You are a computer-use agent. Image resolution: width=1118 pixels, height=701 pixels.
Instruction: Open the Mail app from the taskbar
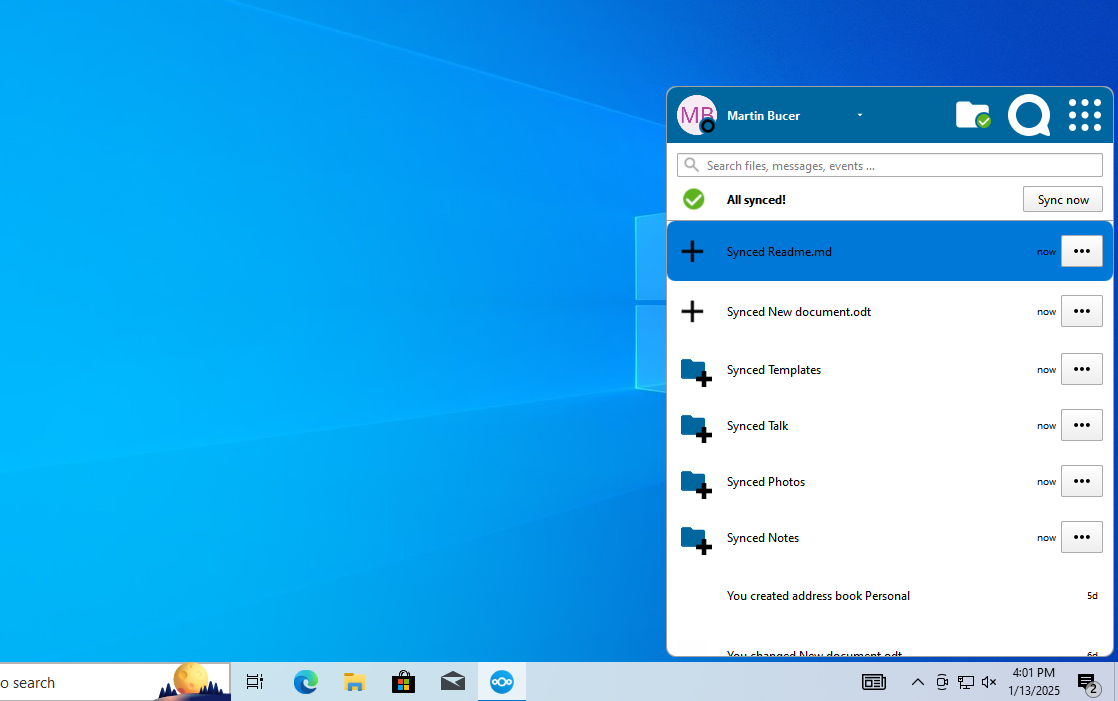pos(453,682)
